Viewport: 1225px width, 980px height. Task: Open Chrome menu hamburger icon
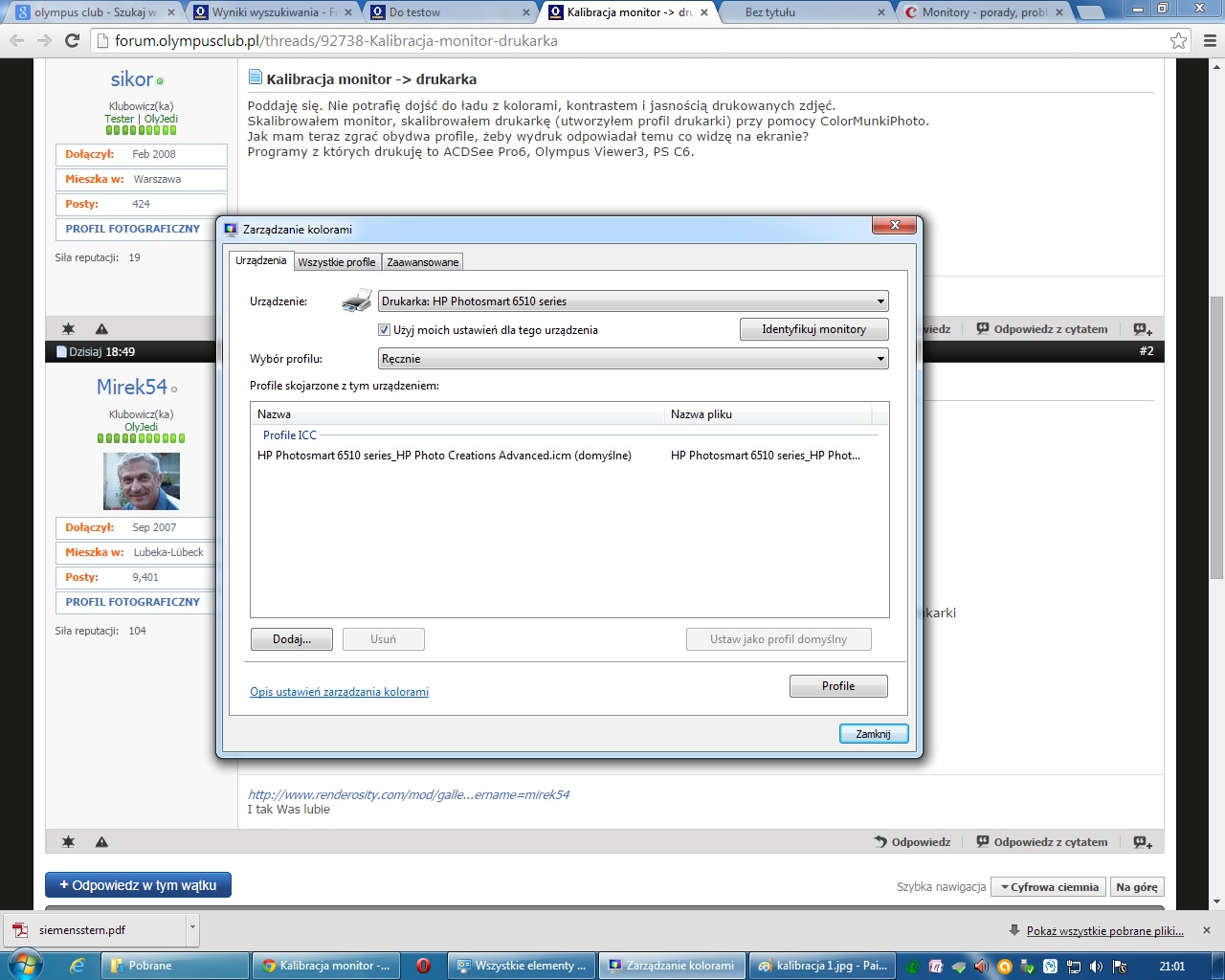click(x=1210, y=40)
